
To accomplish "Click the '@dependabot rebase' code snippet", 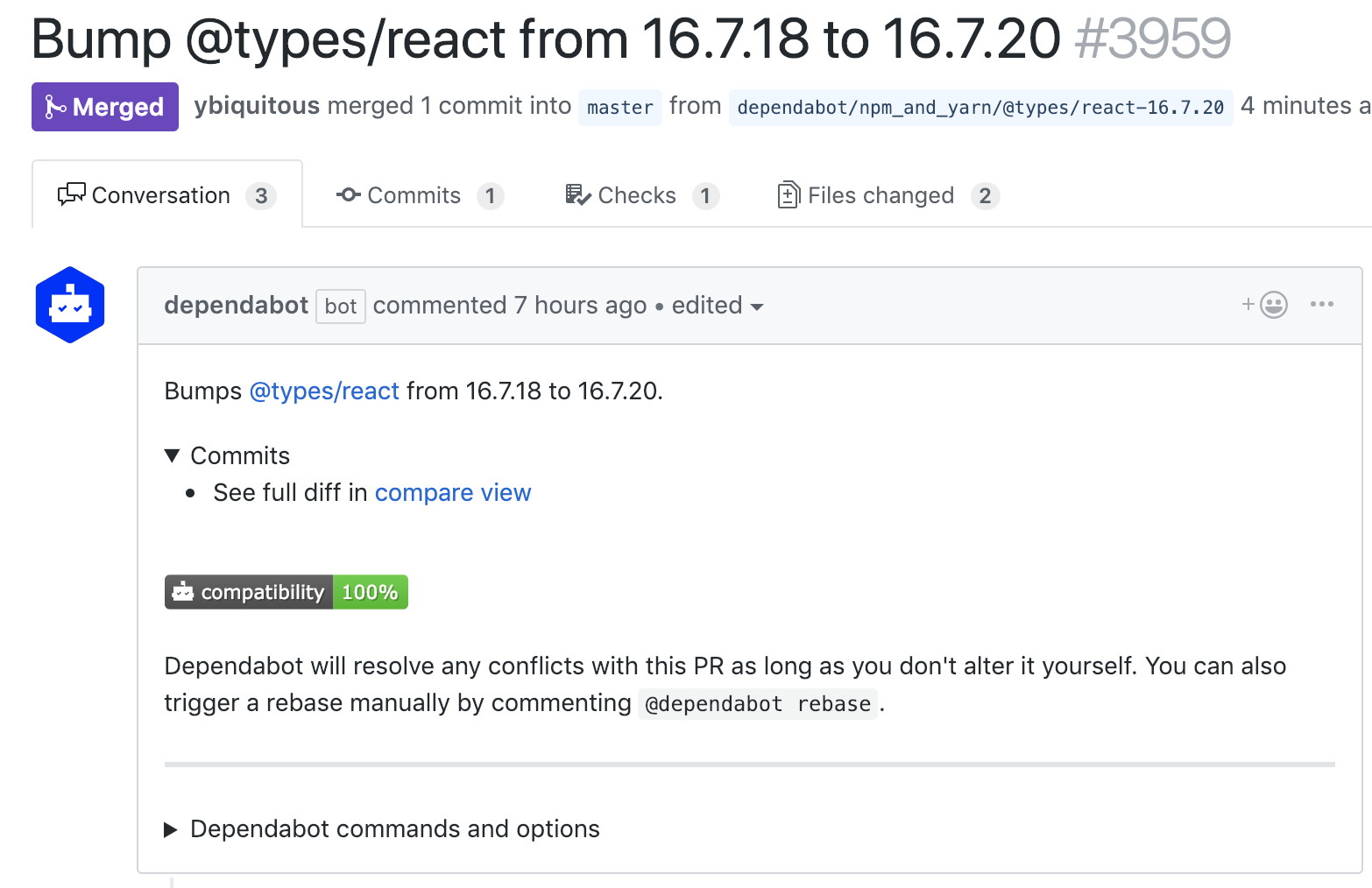I will click(x=758, y=704).
